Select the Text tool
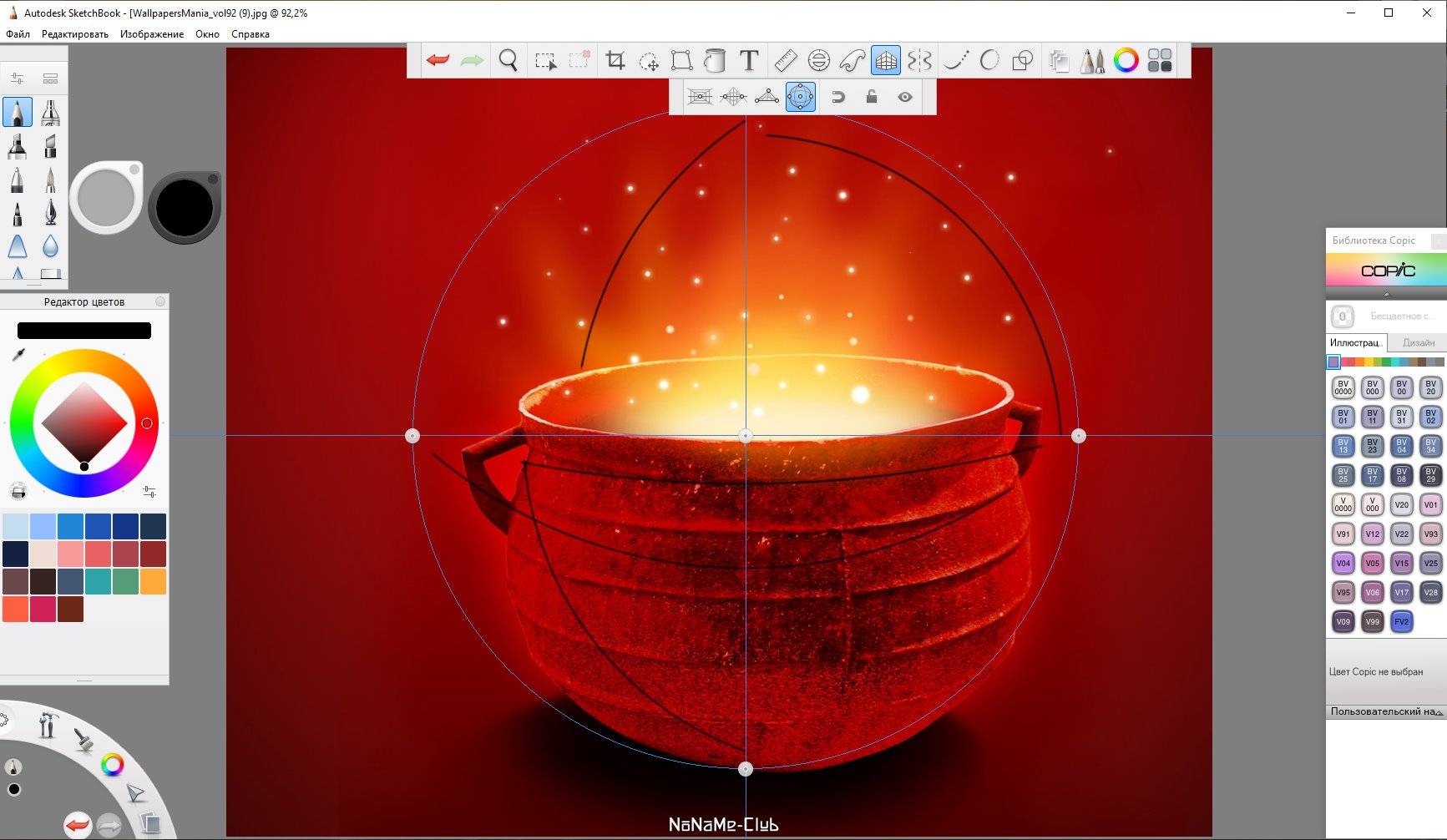Screen dimensions: 1447x840 (x=749, y=60)
